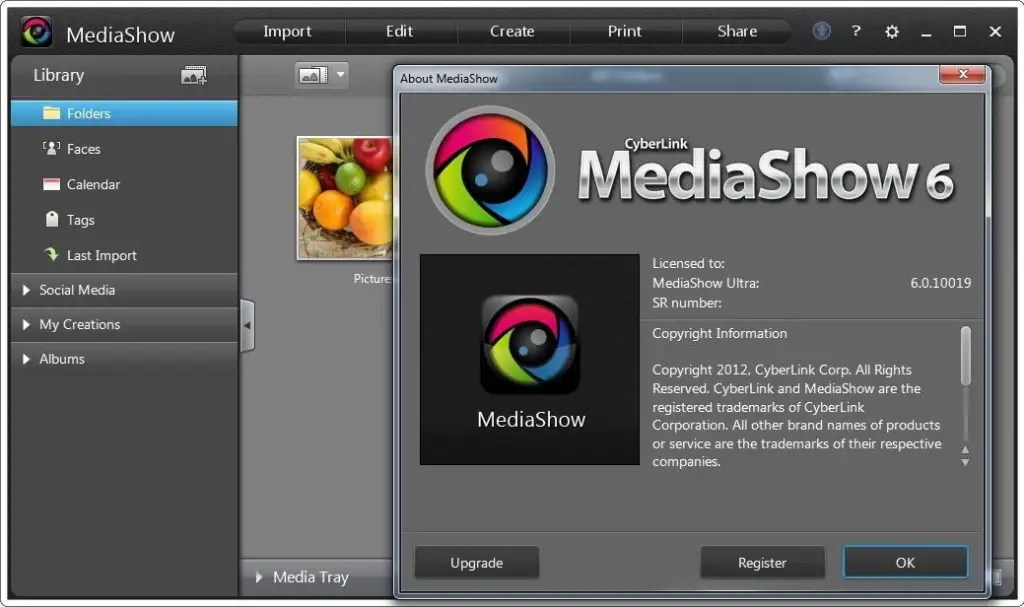Open the thumbnail view dropdown arrow

pyautogui.click(x=340, y=75)
